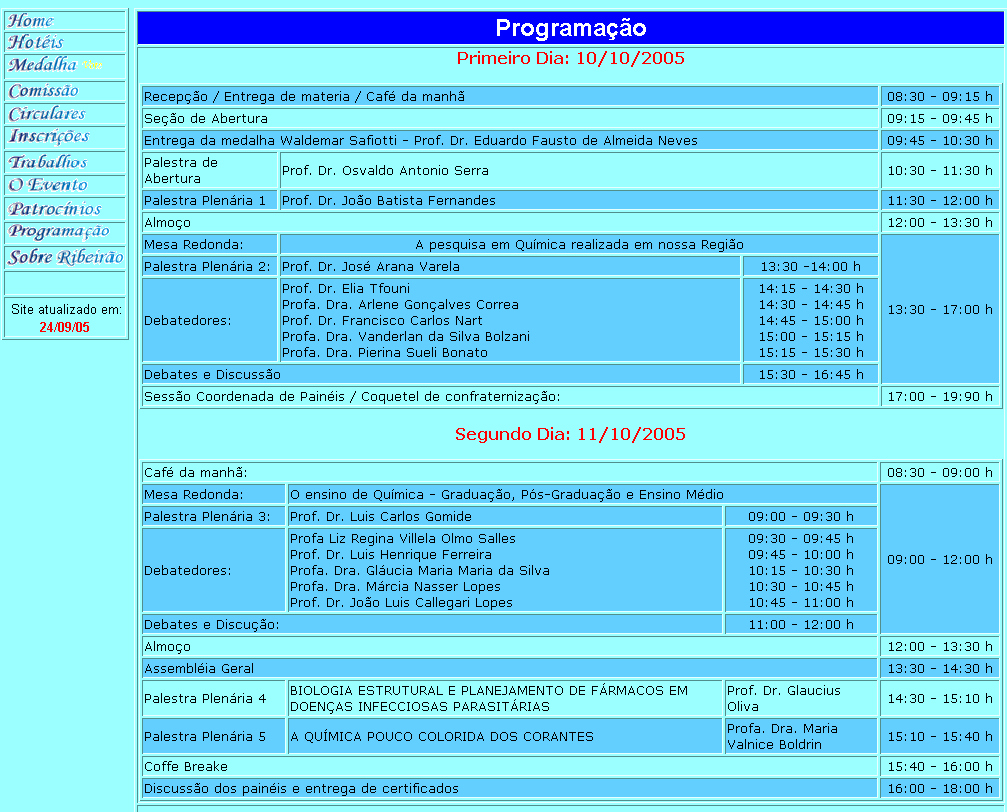
Task: Go to O Evento page
Action: 48,185
